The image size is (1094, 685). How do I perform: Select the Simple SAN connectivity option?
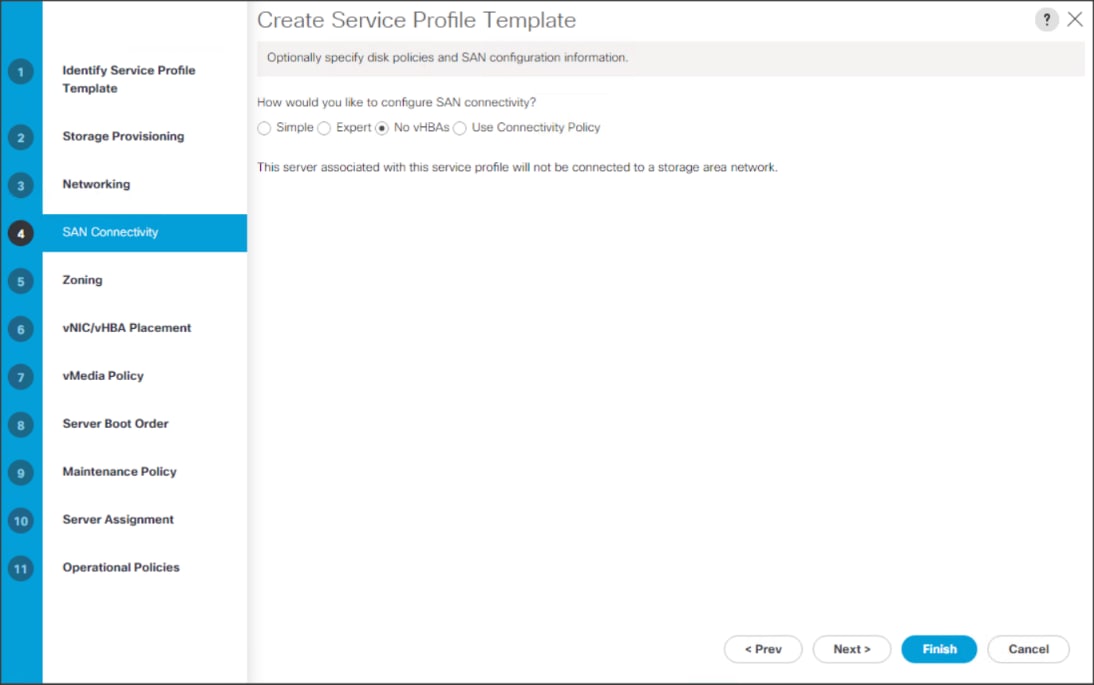click(x=264, y=128)
